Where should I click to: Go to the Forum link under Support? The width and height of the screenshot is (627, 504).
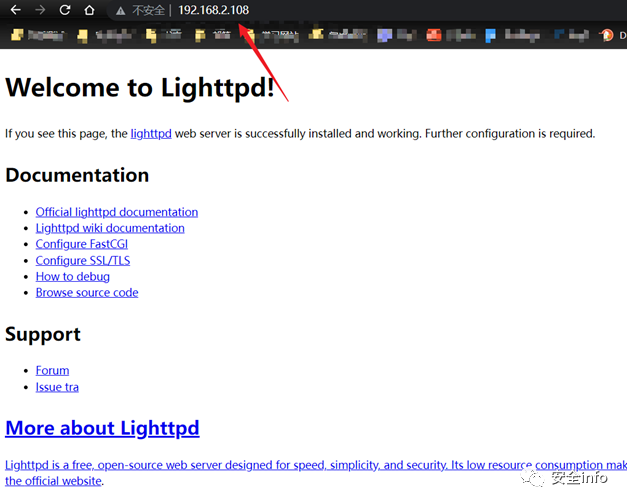pos(52,370)
